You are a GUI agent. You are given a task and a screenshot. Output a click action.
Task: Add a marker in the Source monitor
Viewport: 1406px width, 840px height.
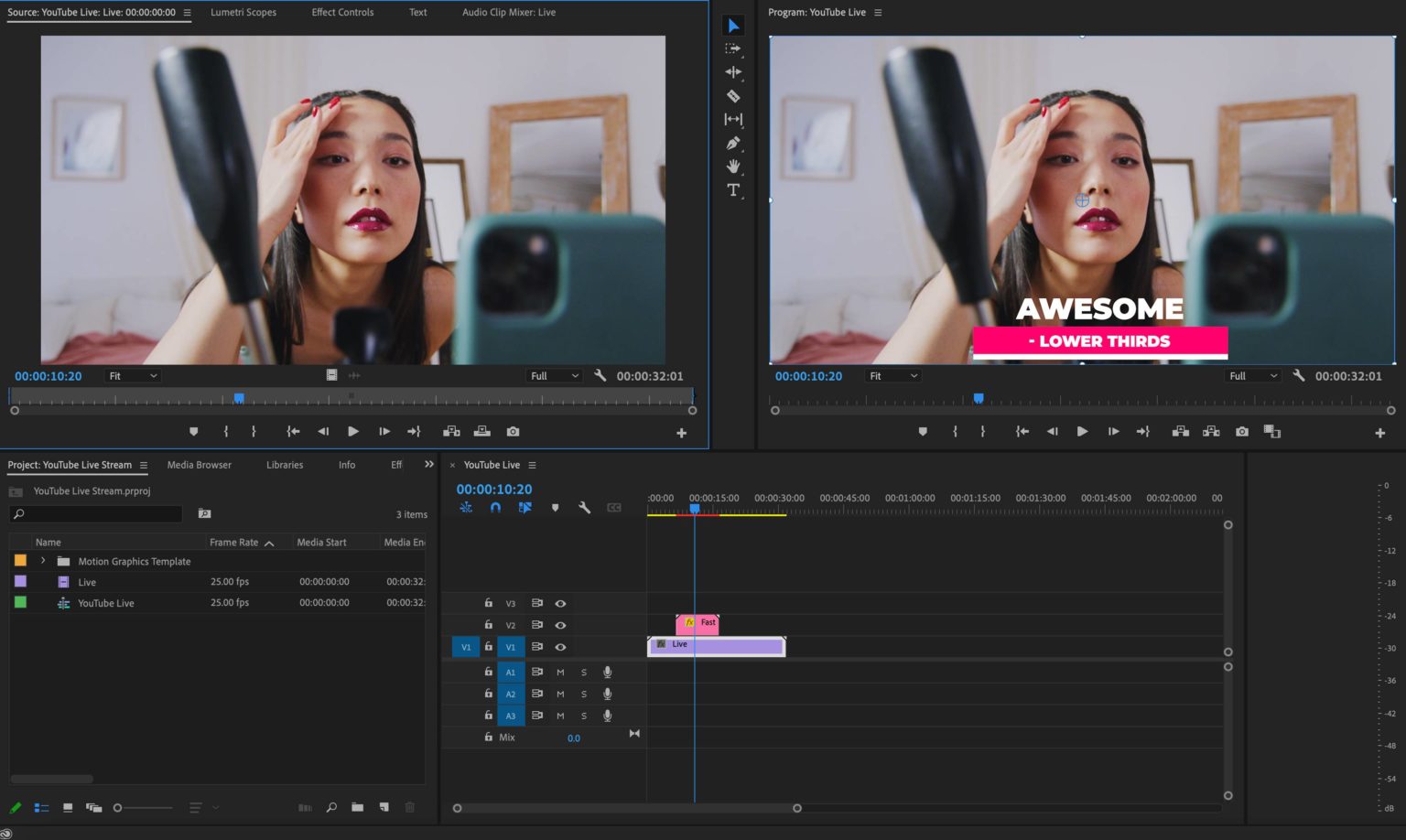[193, 431]
